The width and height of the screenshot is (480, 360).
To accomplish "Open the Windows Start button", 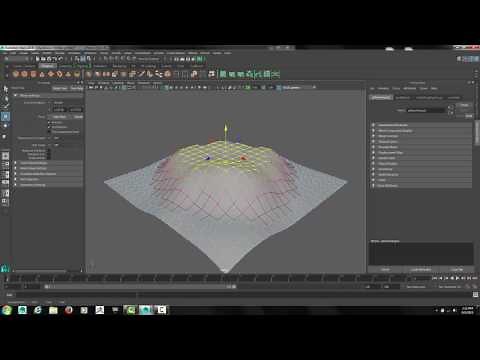I will coord(7,310).
